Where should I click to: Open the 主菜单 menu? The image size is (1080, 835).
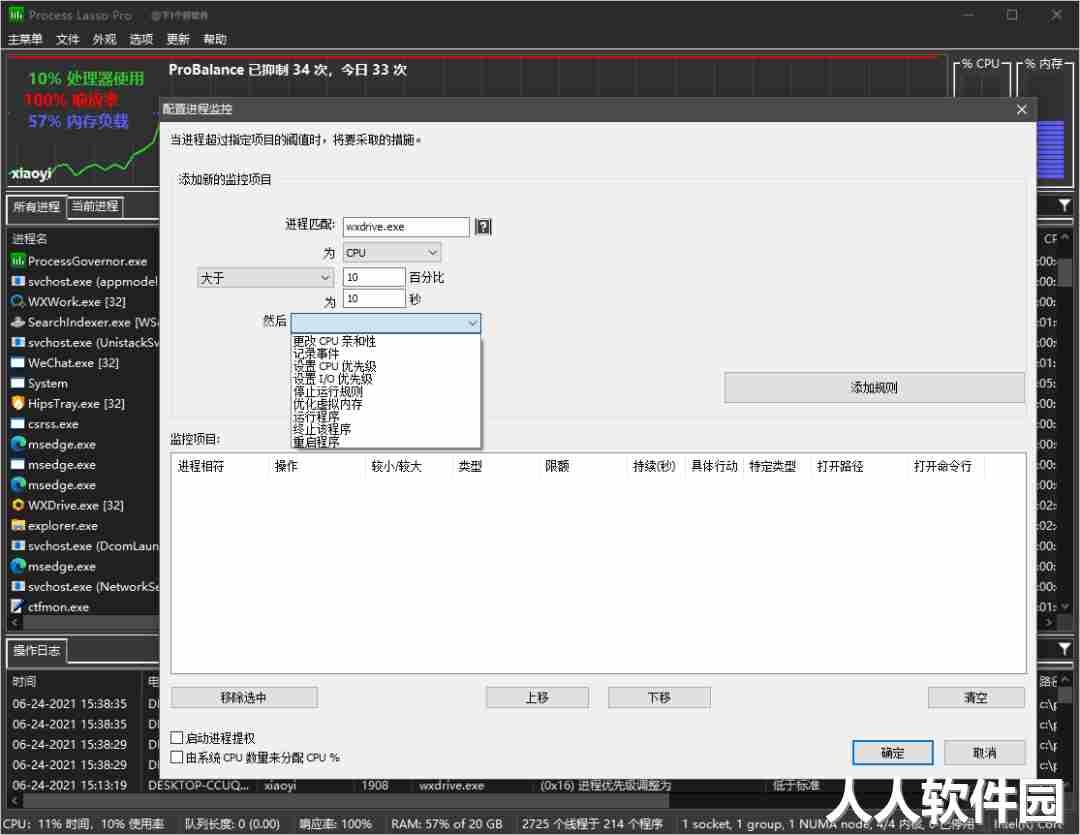(25, 39)
